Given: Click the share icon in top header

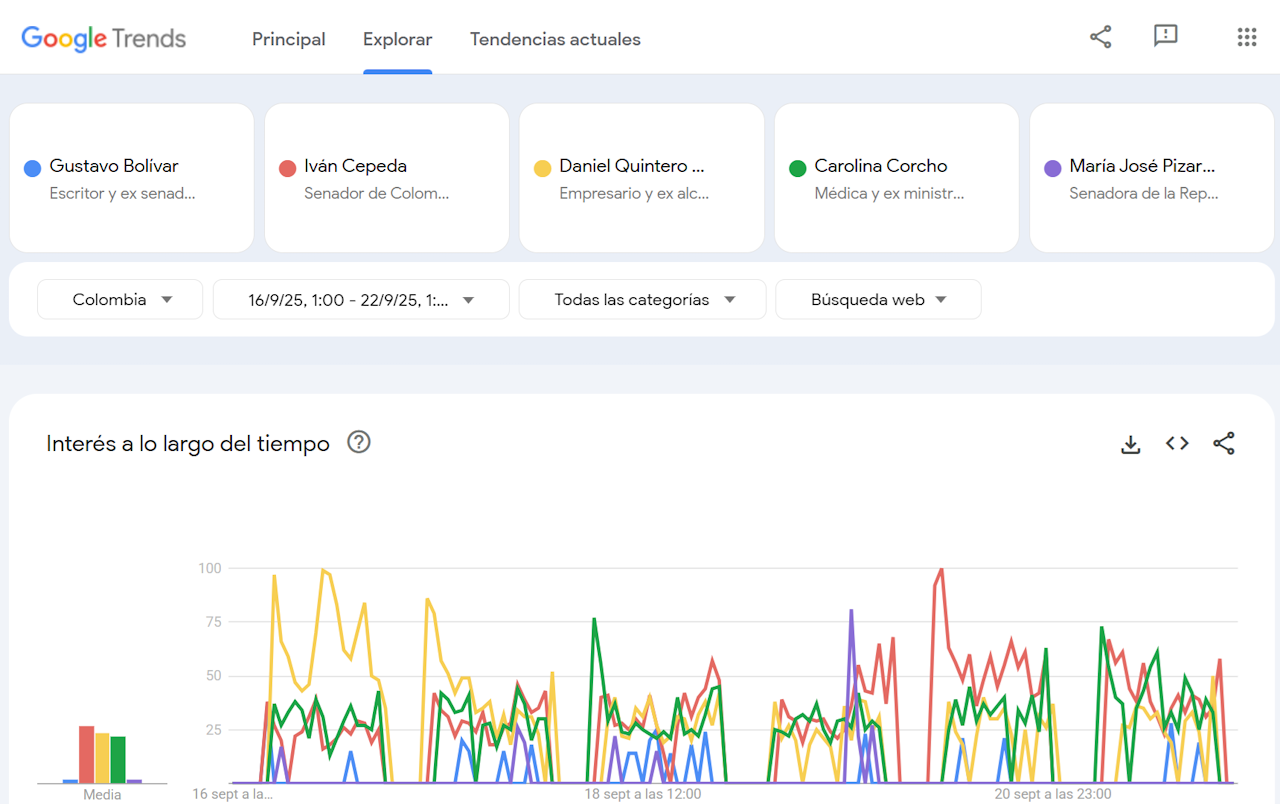Looking at the screenshot, I should pyautogui.click(x=1100, y=37).
